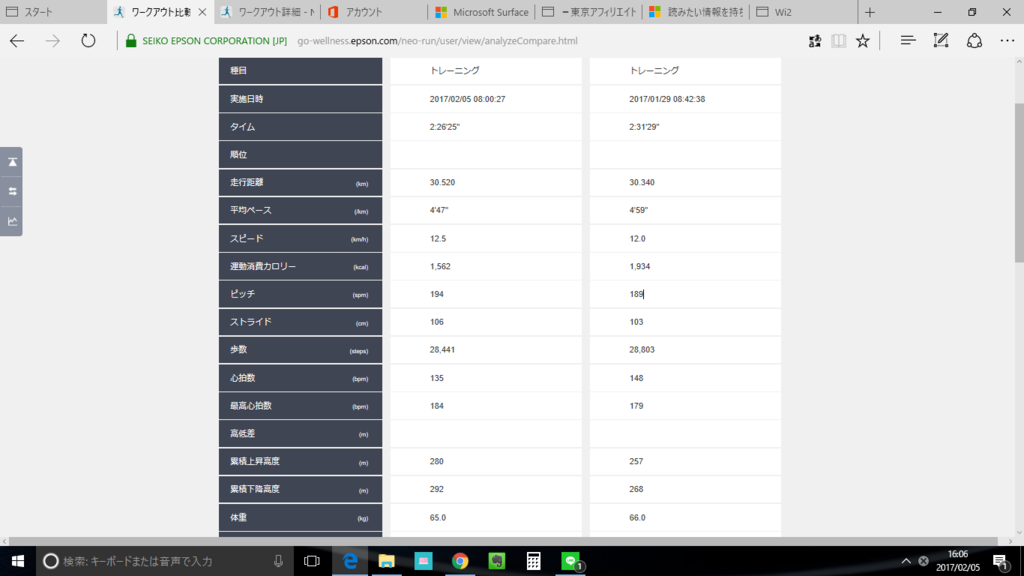Show hidden tray icons chevron
This screenshot has height=576, width=1024.
coord(906,561)
